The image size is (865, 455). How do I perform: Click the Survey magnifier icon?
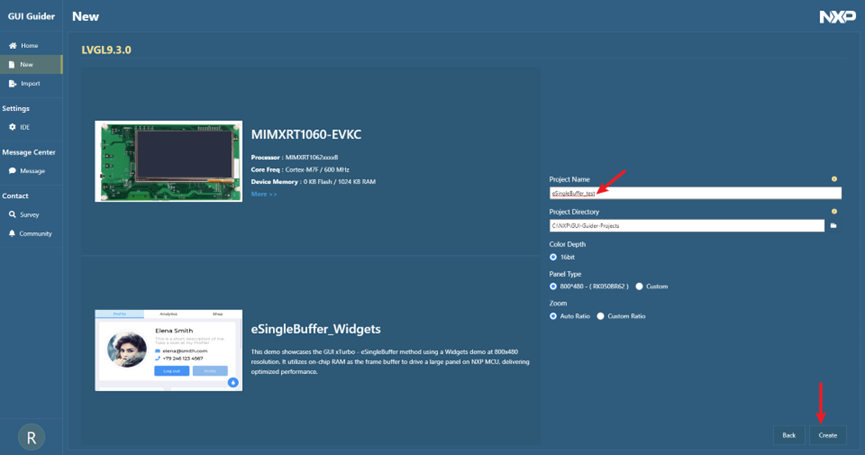tap(12, 215)
